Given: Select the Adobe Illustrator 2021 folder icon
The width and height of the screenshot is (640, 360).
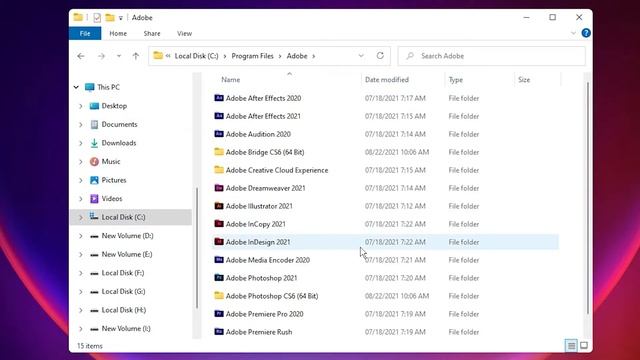Looking at the screenshot, I should pyautogui.click(x=219, y=206).
